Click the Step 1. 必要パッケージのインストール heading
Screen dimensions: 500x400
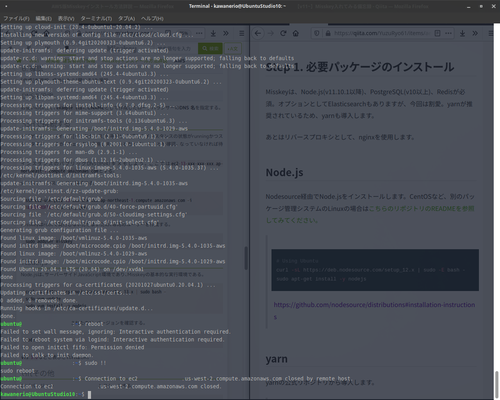point(360,67)
